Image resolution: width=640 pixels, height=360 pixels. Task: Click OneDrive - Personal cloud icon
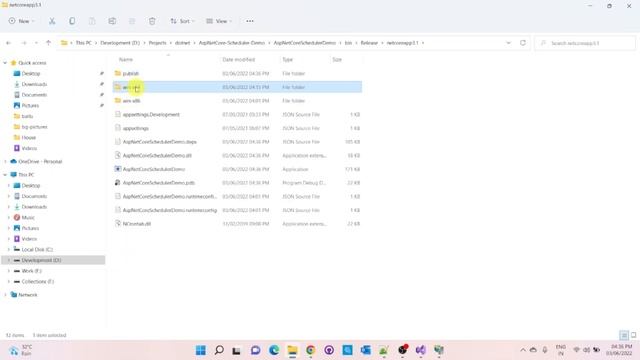13,162
